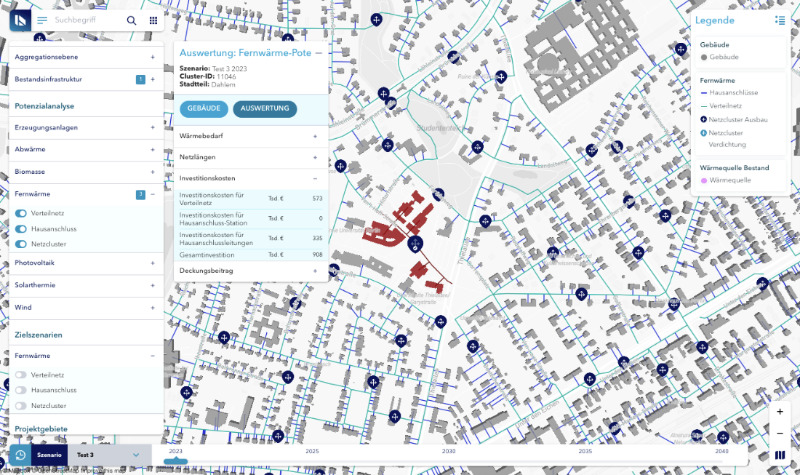Screen dimensions: 800x475
Task: Zoom in with the plus map button
Action: [780, 411]
